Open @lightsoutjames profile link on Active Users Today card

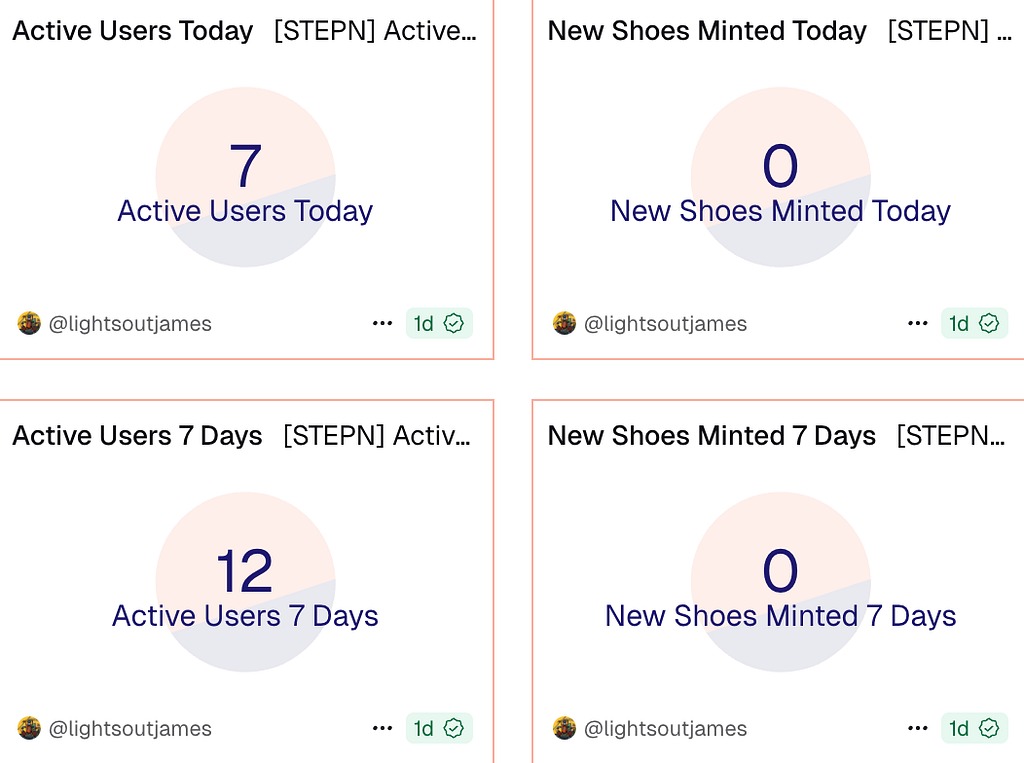tap(130, 323)
